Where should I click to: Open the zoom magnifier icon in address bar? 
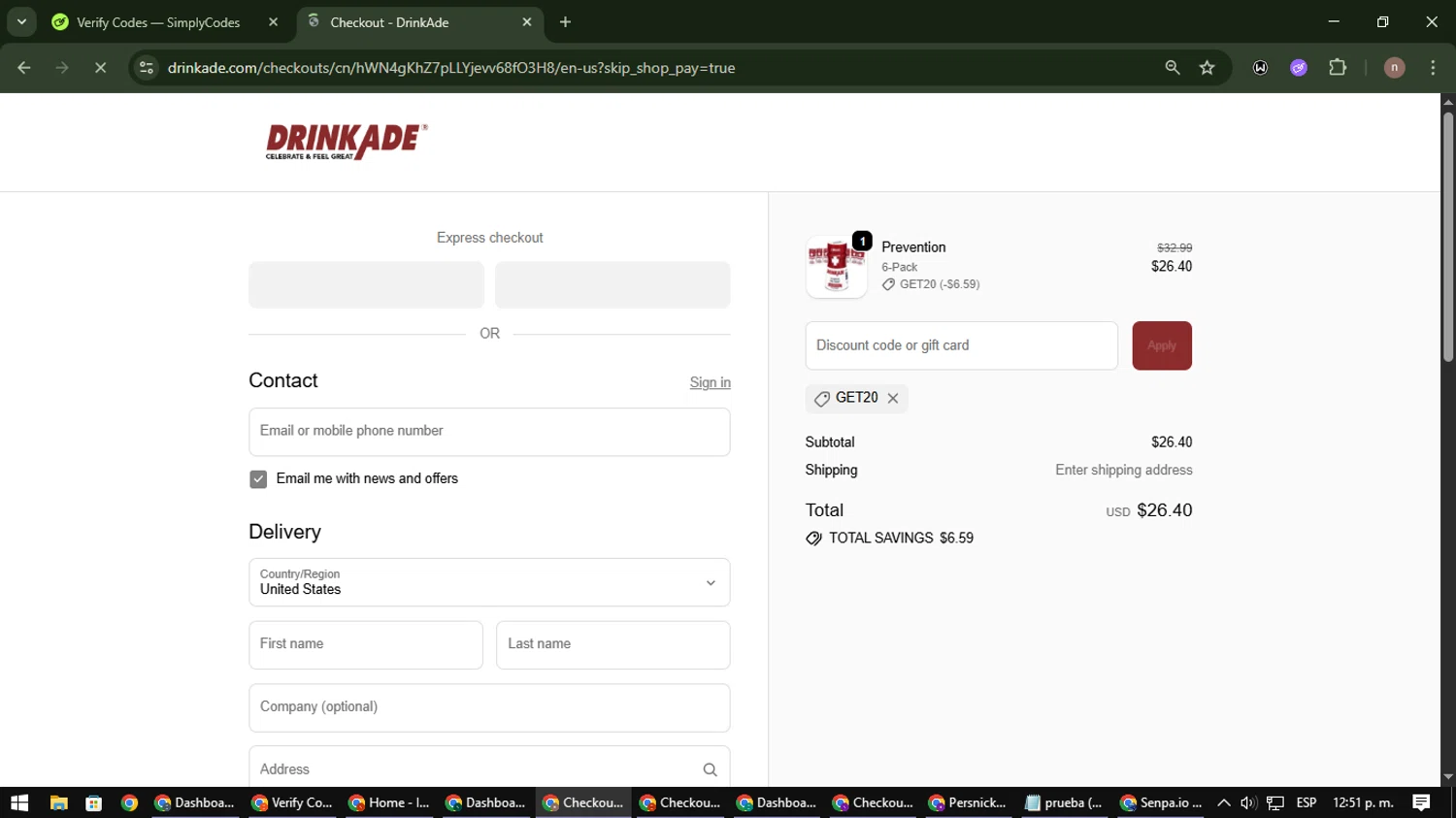(x=1173, y=68)
